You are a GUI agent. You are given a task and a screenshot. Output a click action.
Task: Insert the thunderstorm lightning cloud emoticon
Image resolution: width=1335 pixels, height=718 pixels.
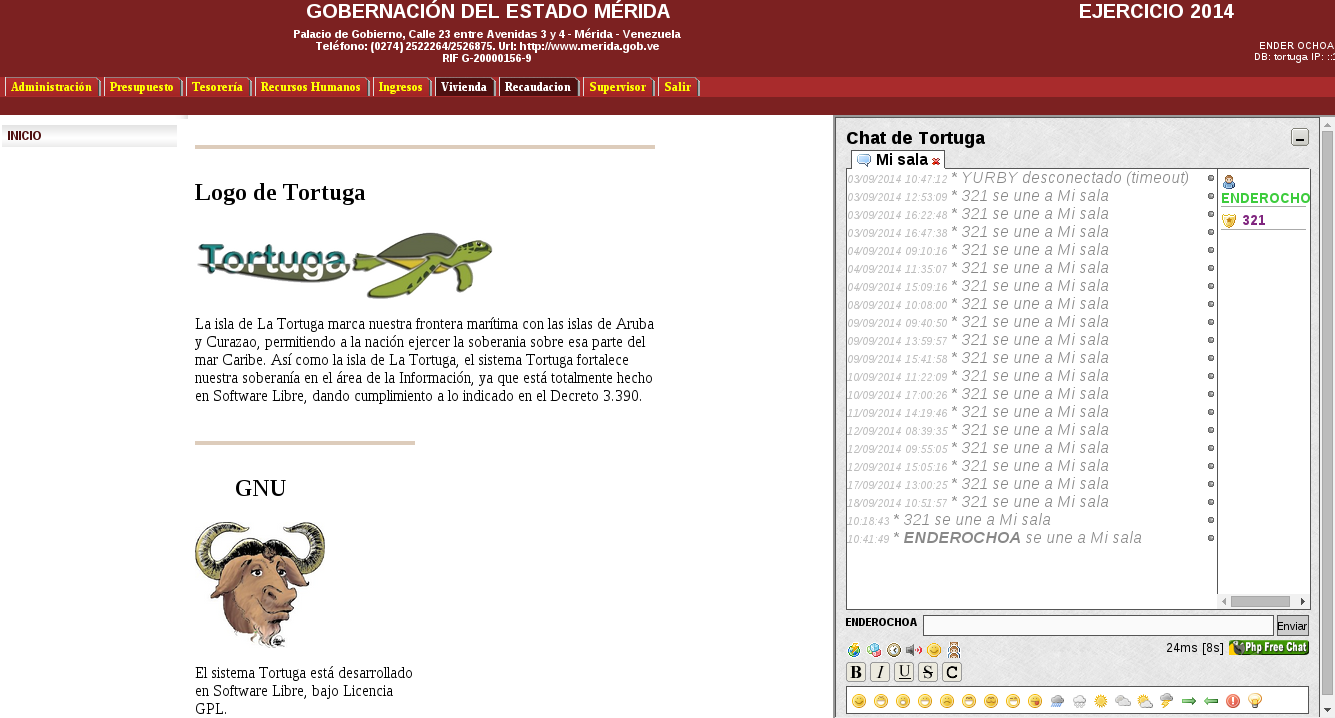coord(1166,700)
